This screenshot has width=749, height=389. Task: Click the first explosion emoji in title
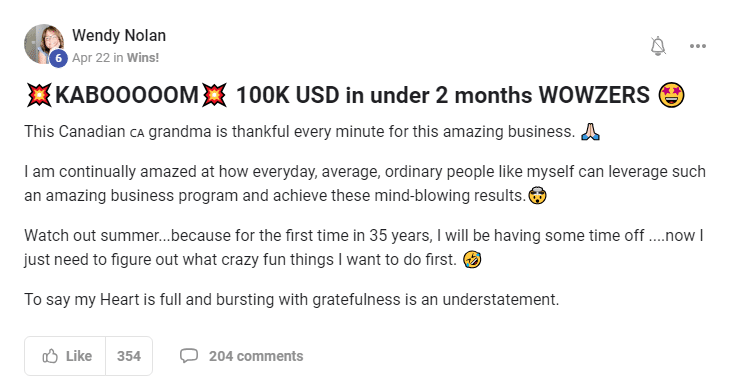39,95
